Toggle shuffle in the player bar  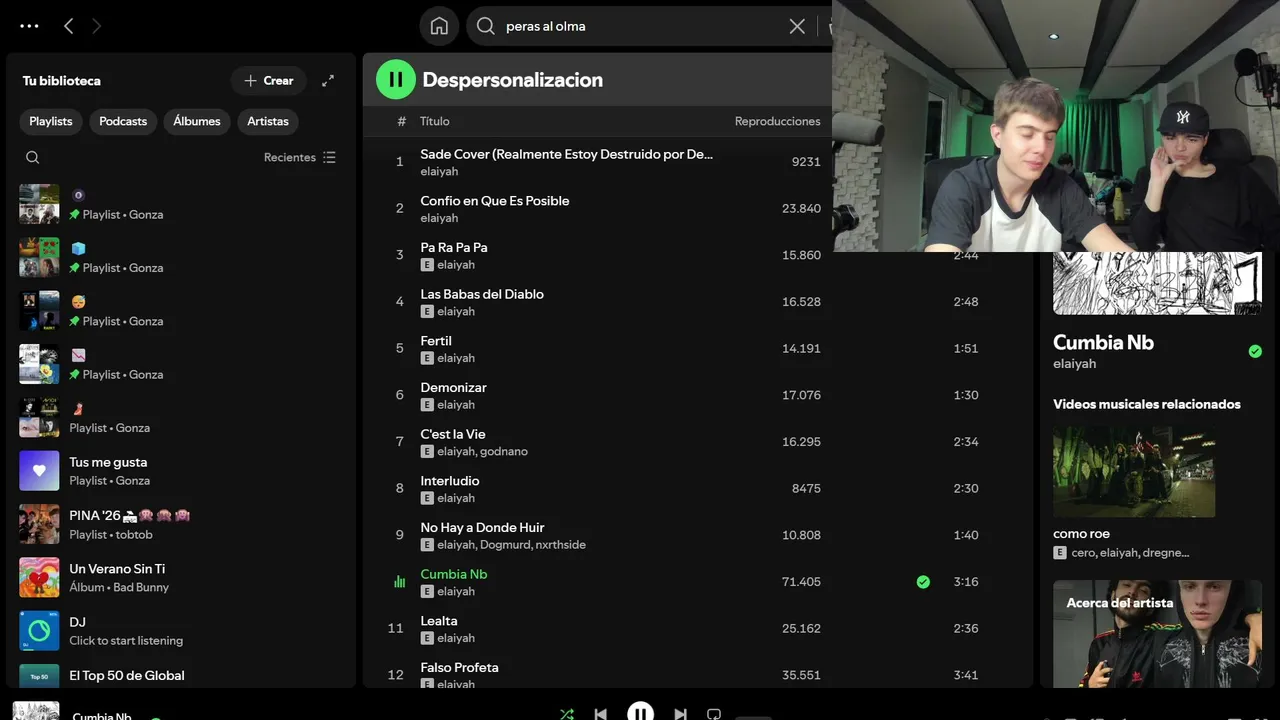coord(567,714)
